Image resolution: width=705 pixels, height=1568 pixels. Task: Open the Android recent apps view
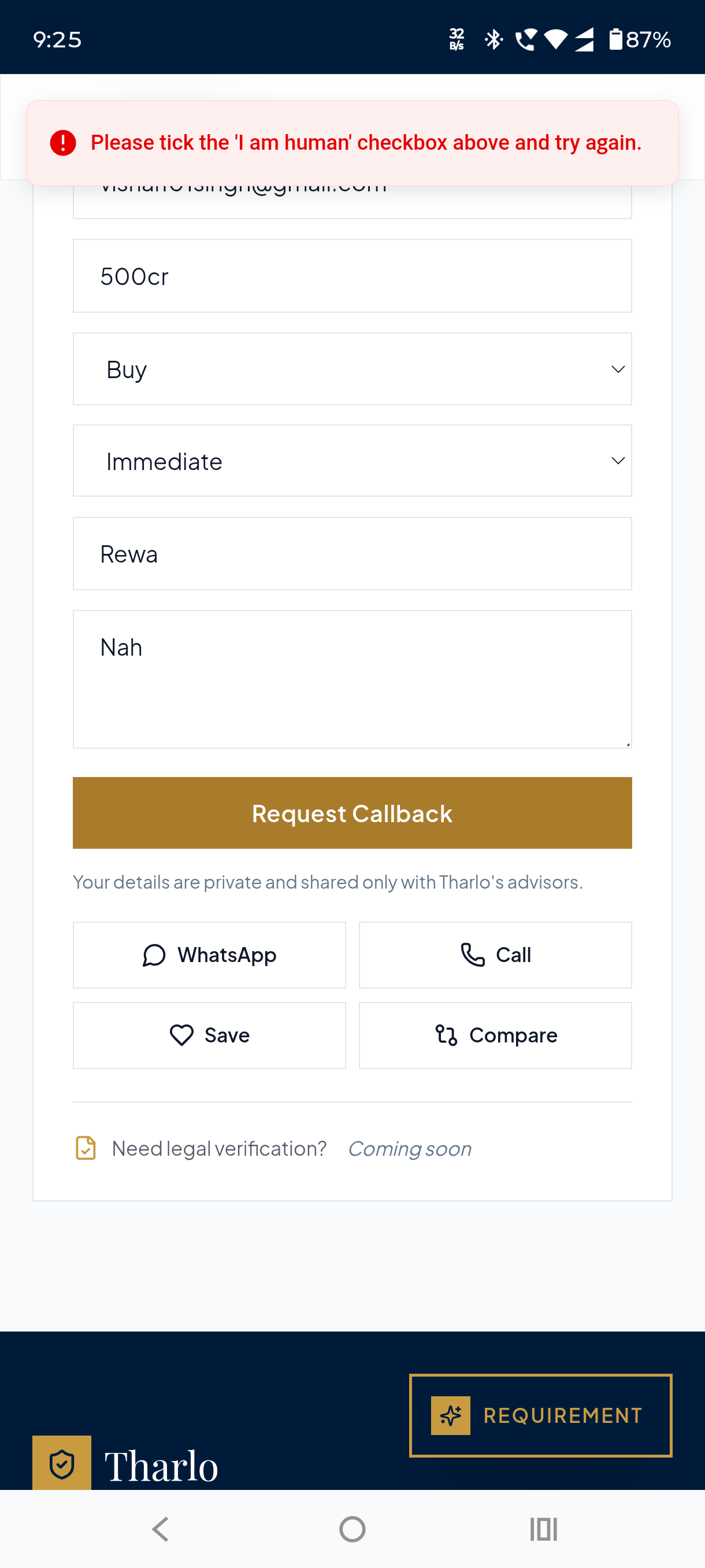click(x=544, y=1529)
